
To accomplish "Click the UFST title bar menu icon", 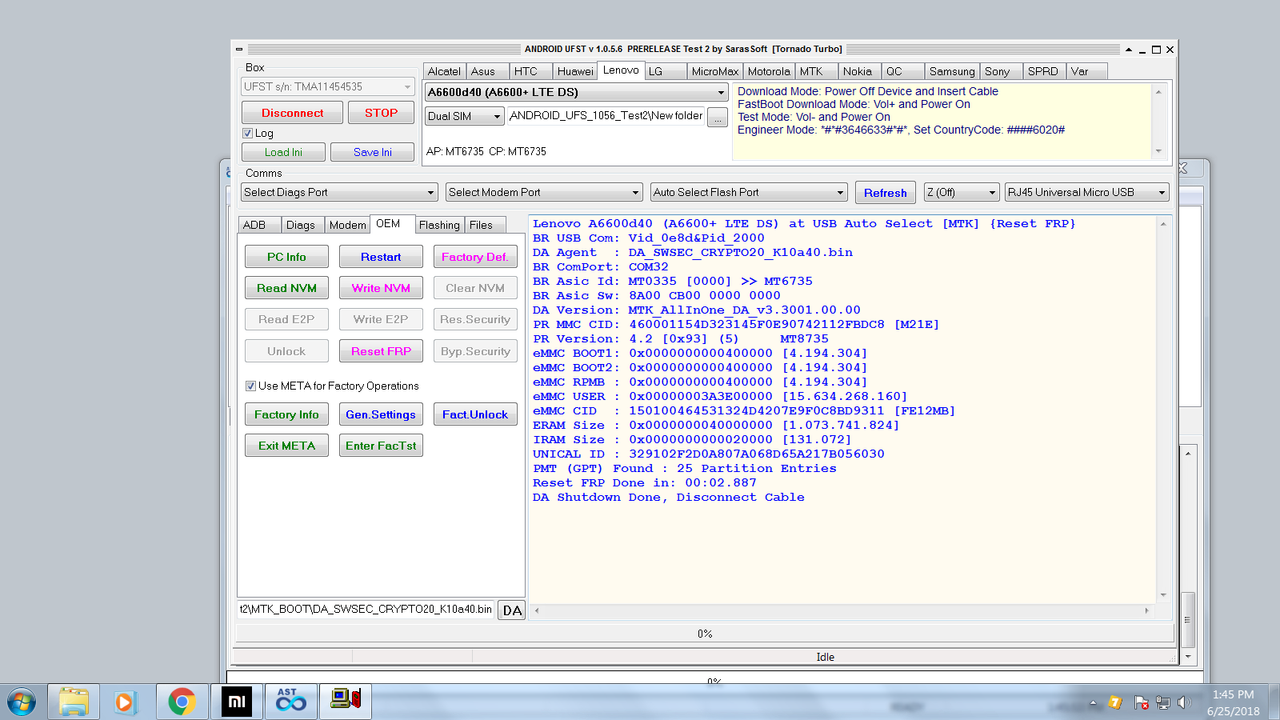I will (x=238, y=49).
